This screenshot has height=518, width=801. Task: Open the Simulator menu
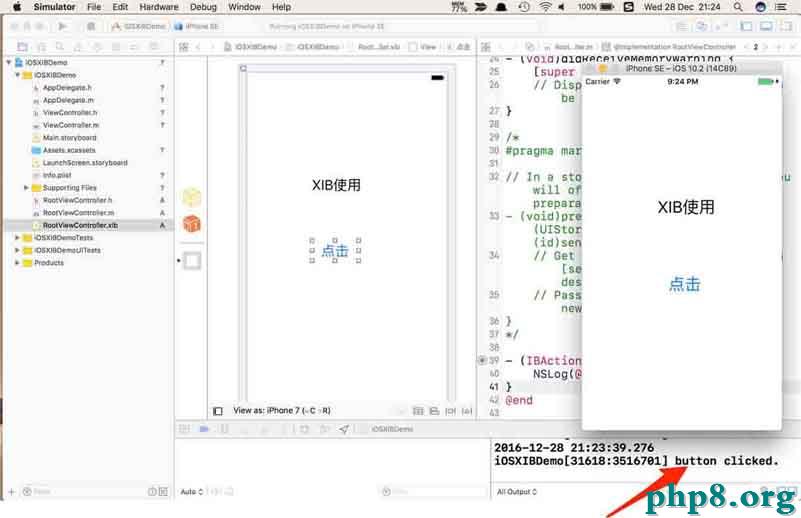tap(54, 7)
